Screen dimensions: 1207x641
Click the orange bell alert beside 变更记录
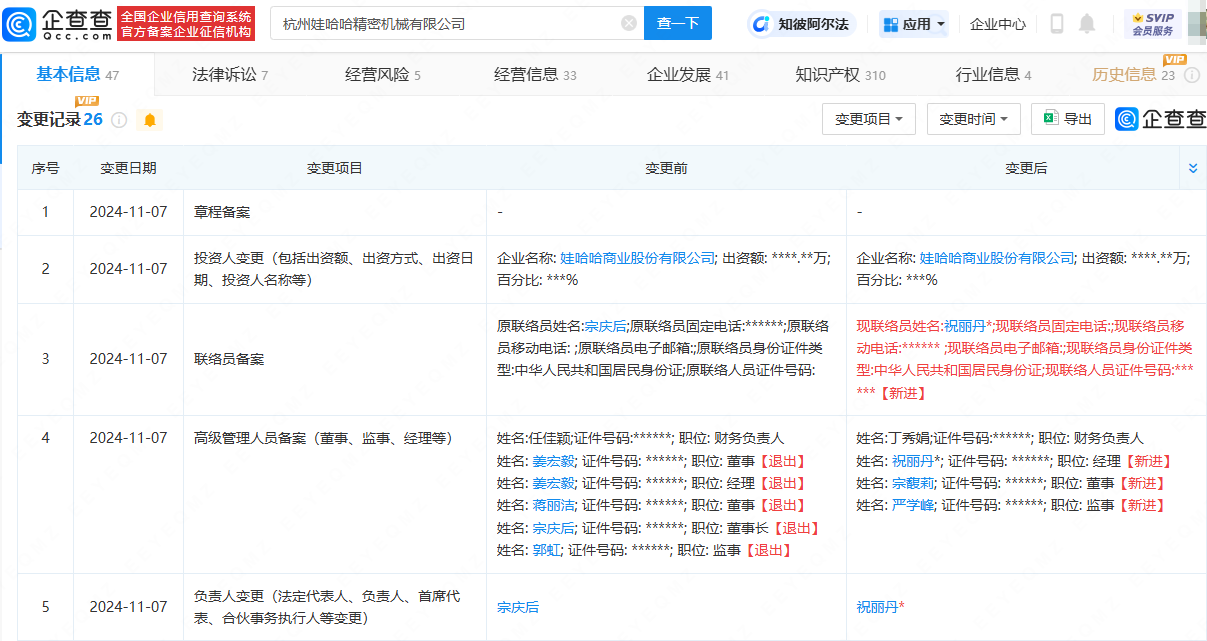[x=150, y=120]
